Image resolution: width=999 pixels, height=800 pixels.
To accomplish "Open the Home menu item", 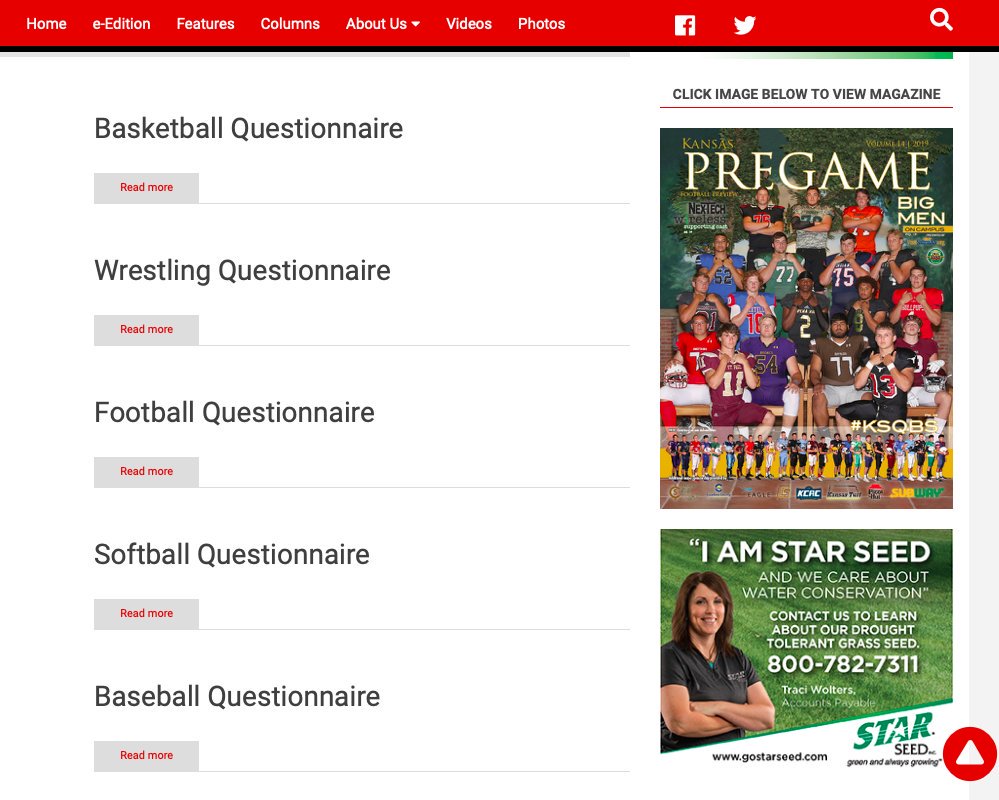I will 46,24.
